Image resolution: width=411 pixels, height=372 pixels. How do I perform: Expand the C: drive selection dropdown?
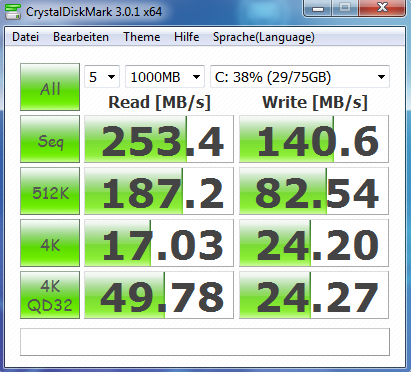300,77
